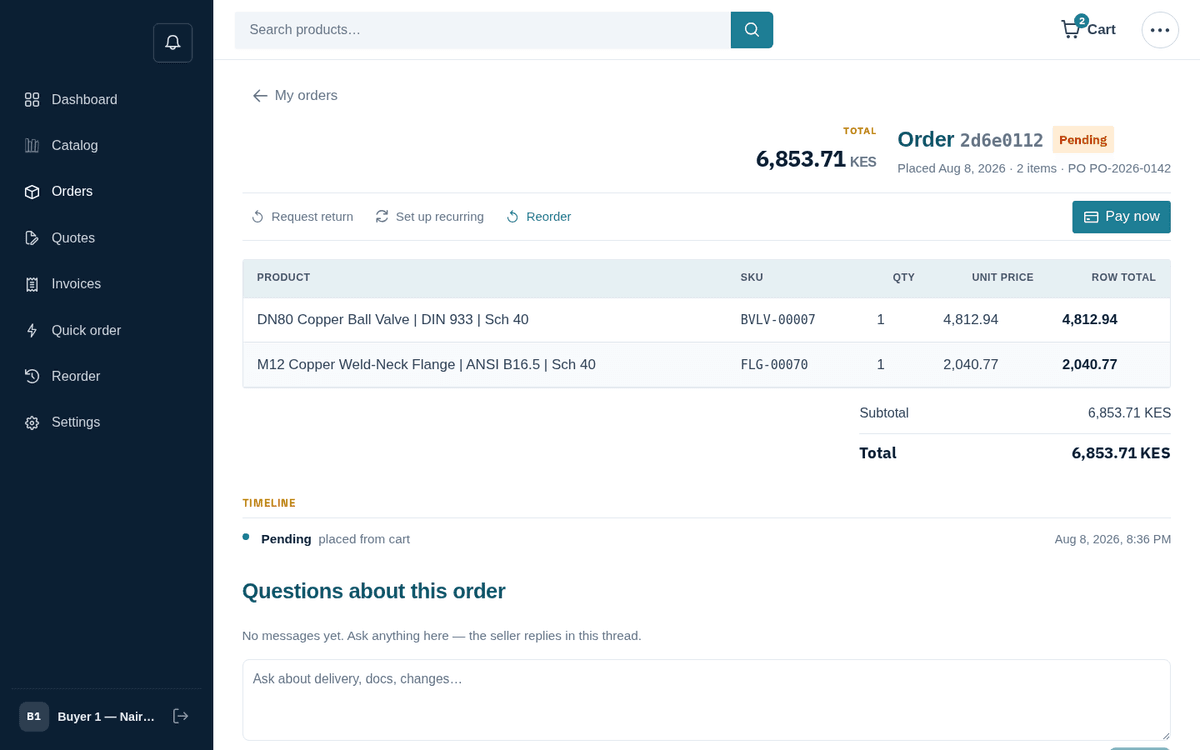Viewport: 1200px width, 750px height.
Task: Click the Catalog sidebar icon
Action: (x=32, y=146)
